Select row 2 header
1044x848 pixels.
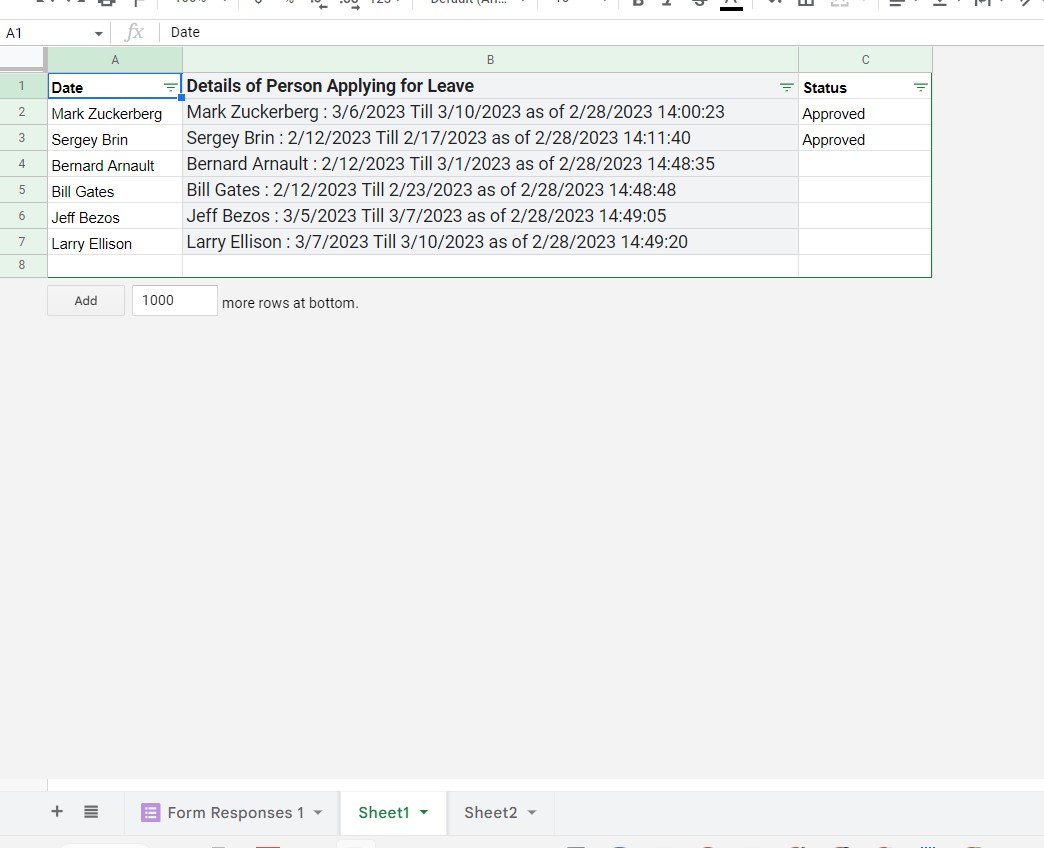(x=22, y=112)
